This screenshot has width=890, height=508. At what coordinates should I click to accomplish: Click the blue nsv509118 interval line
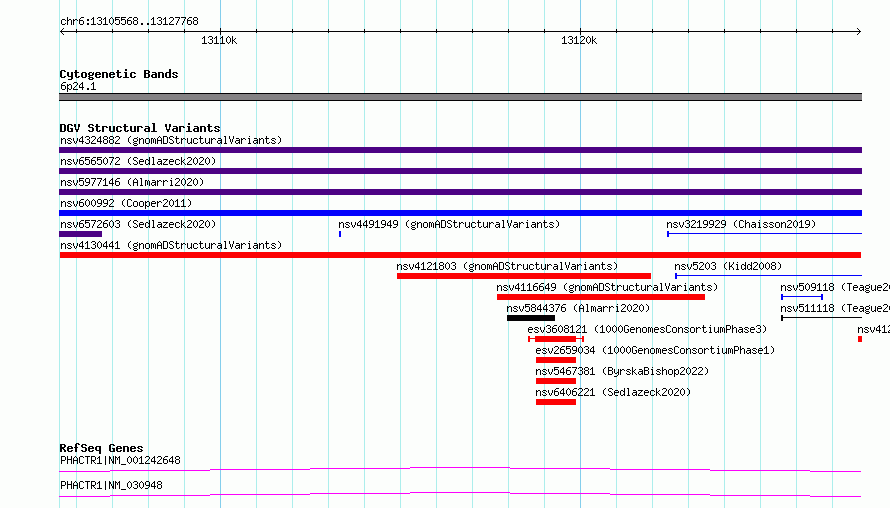802,297
